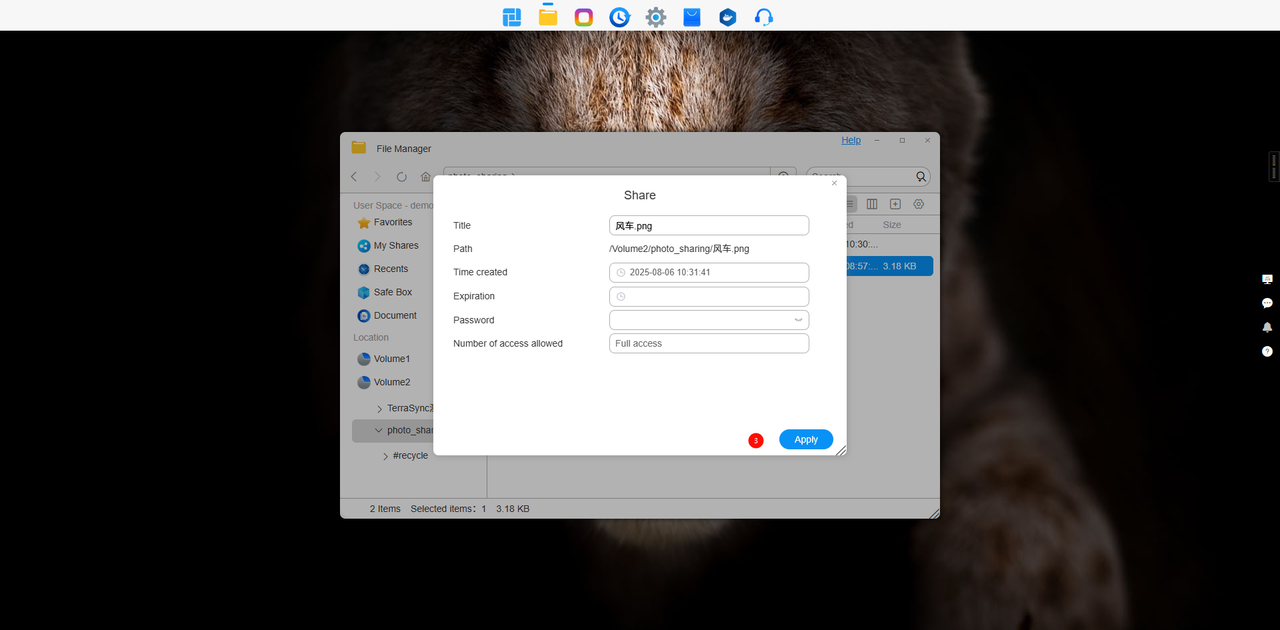Go to File Manager home

point(425,177)
